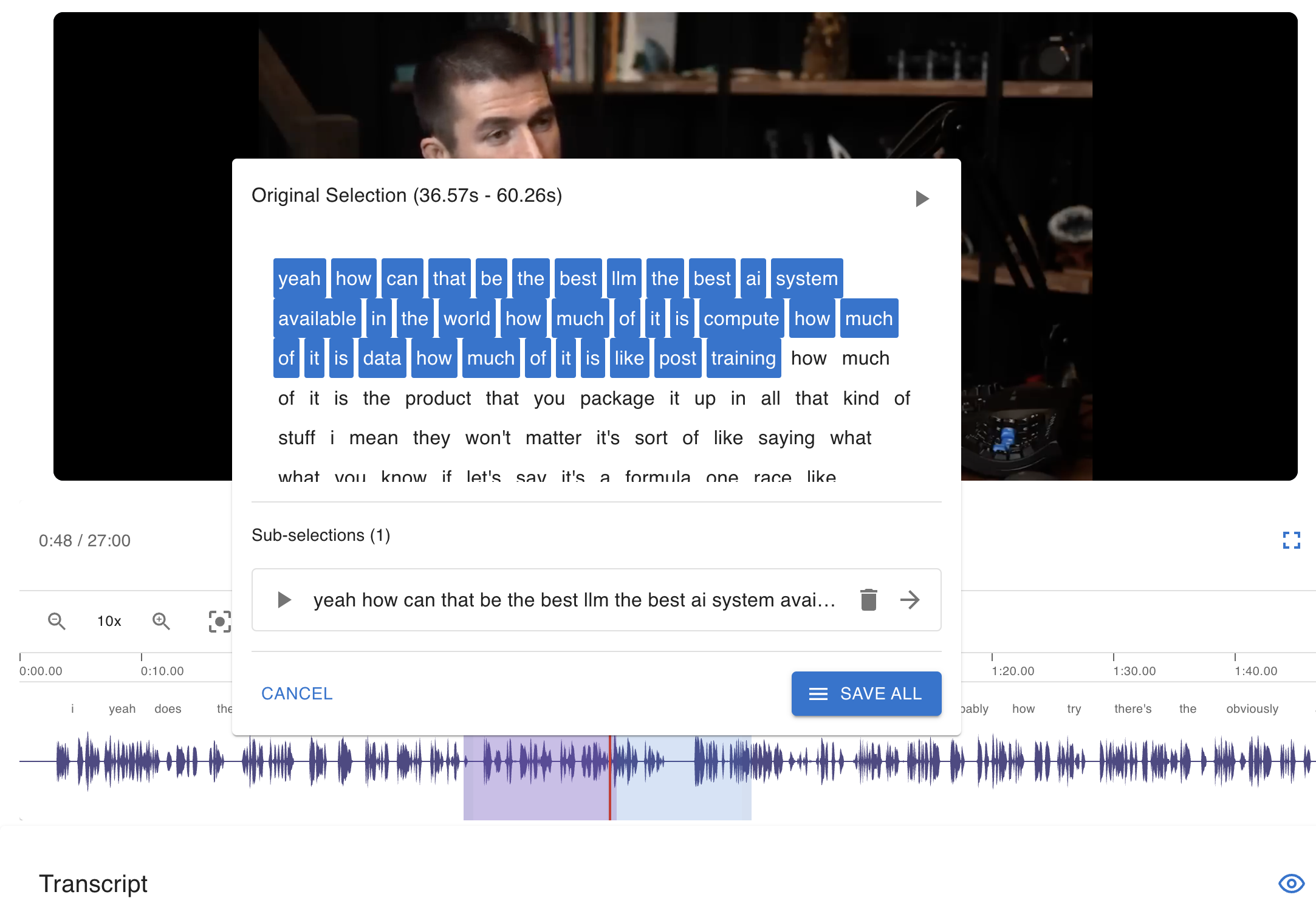Viewport: 1316px width, 920px height.
Task: Select the unhighlighted word 'product'
Action: (x=437, y=399)
